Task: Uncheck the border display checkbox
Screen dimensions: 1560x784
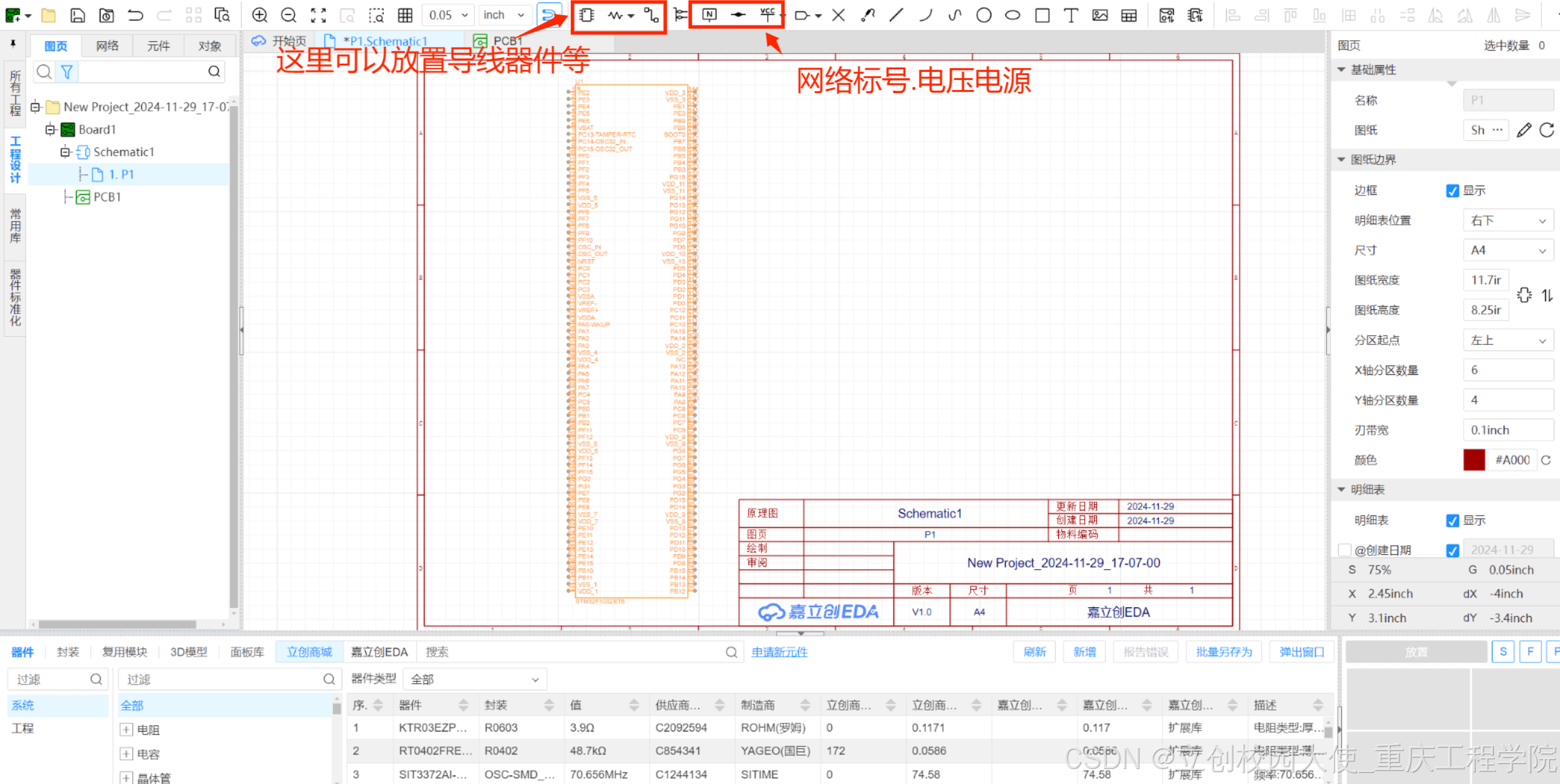Action: pyautogui.click(x=1452, y=191)
